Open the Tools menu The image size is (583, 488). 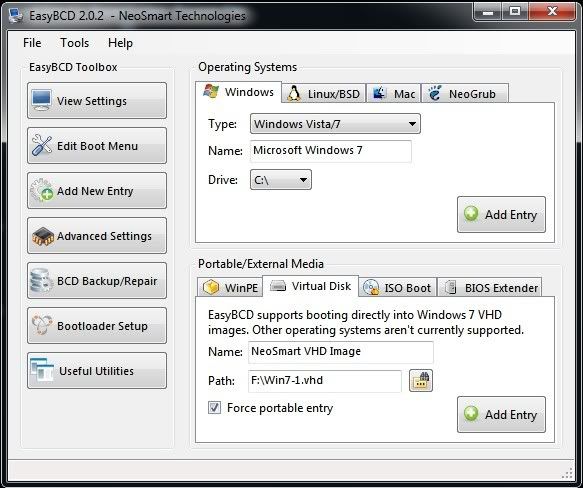coord(74,43)
